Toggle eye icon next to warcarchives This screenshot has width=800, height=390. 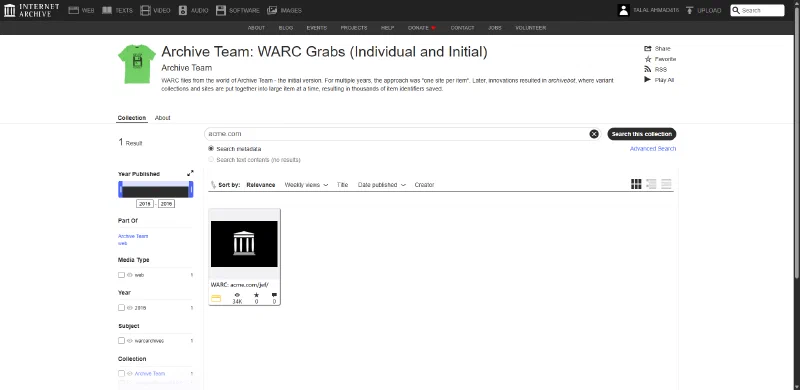[130, 340]
